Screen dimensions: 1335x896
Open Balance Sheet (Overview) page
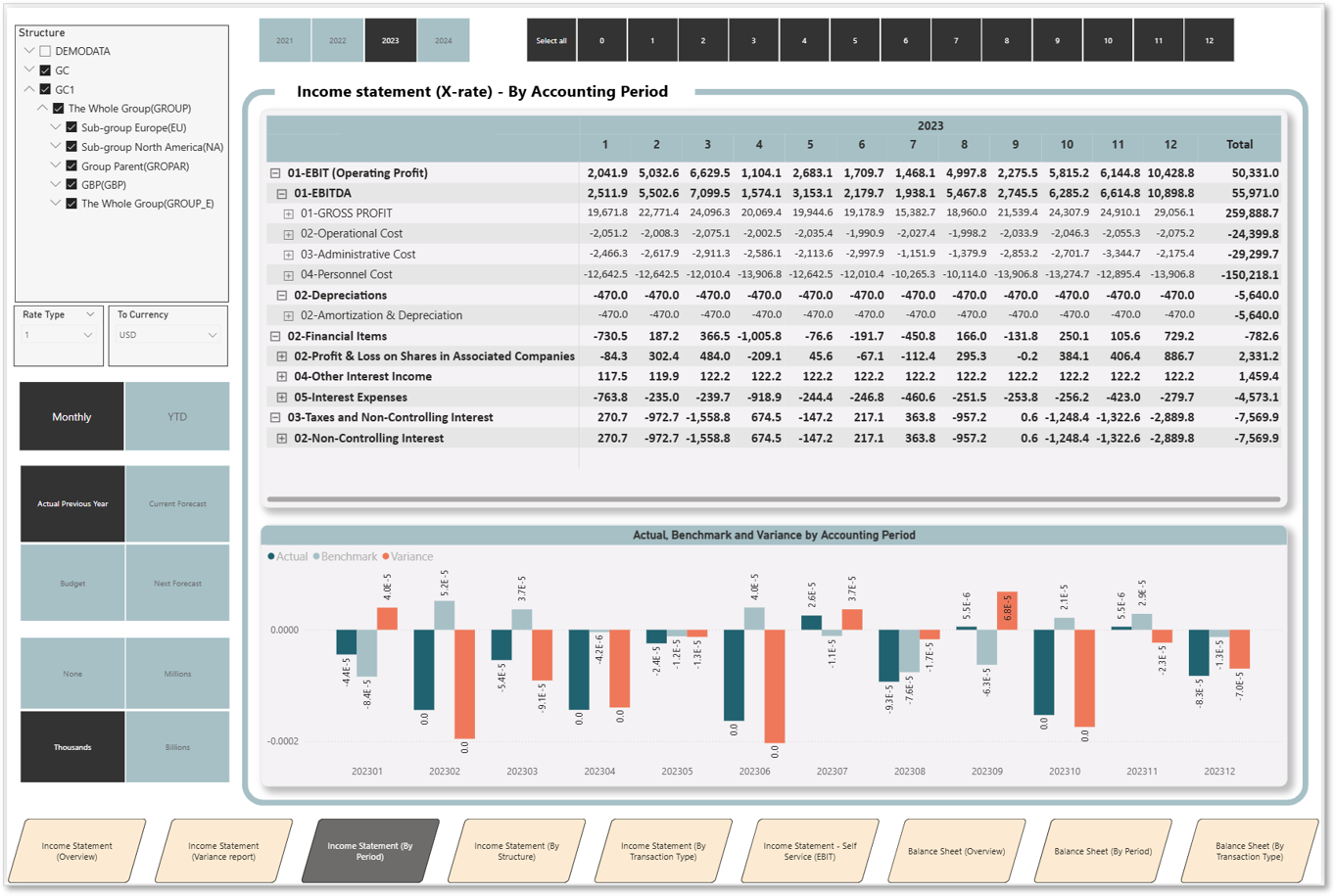(x=956, y=851)
